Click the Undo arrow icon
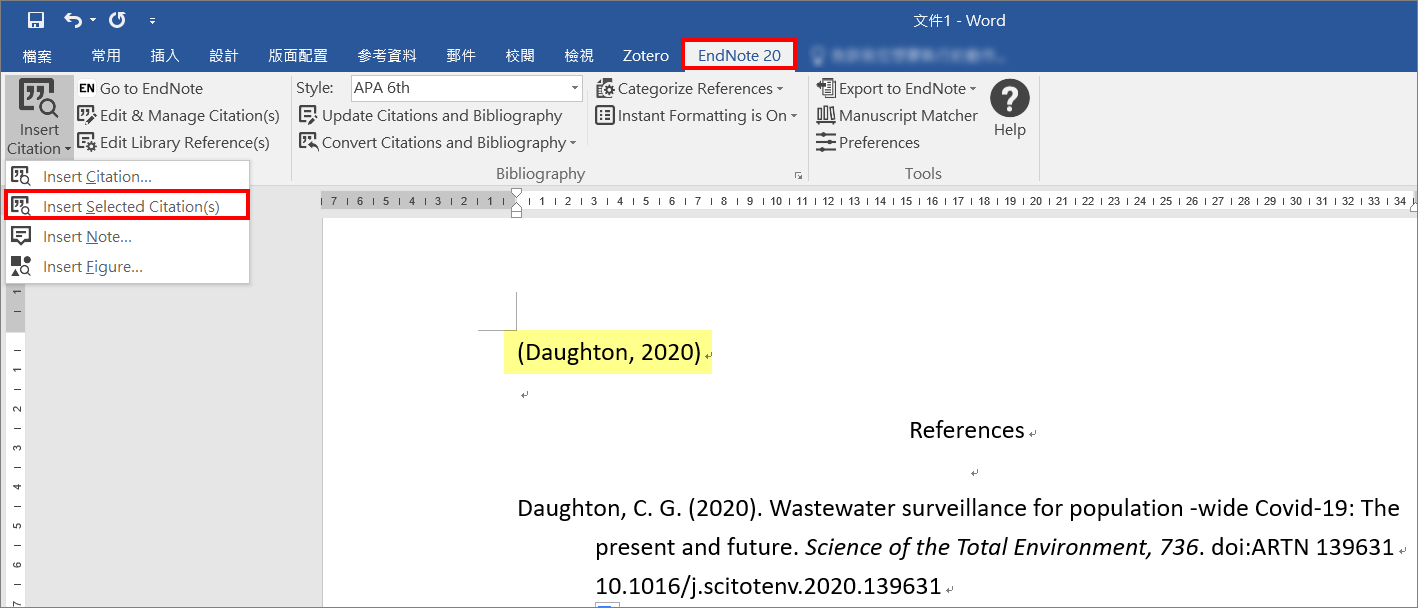 tap(73, 20)
